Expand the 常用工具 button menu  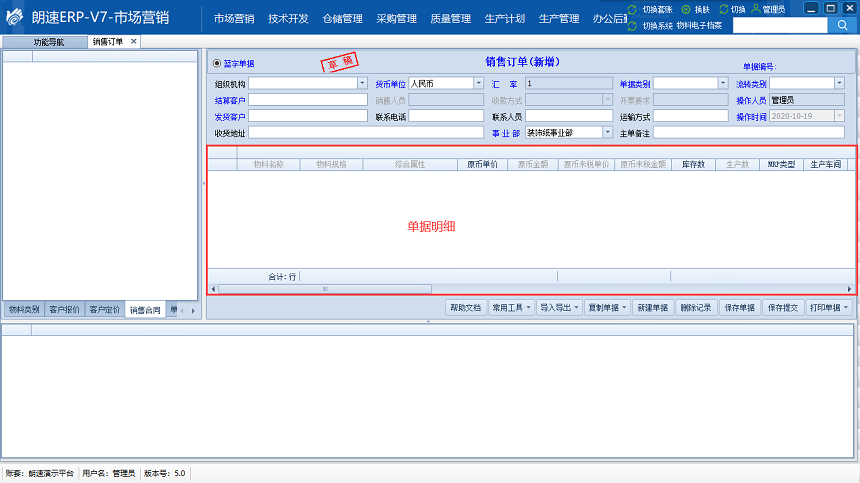click(x=528, y=308)
